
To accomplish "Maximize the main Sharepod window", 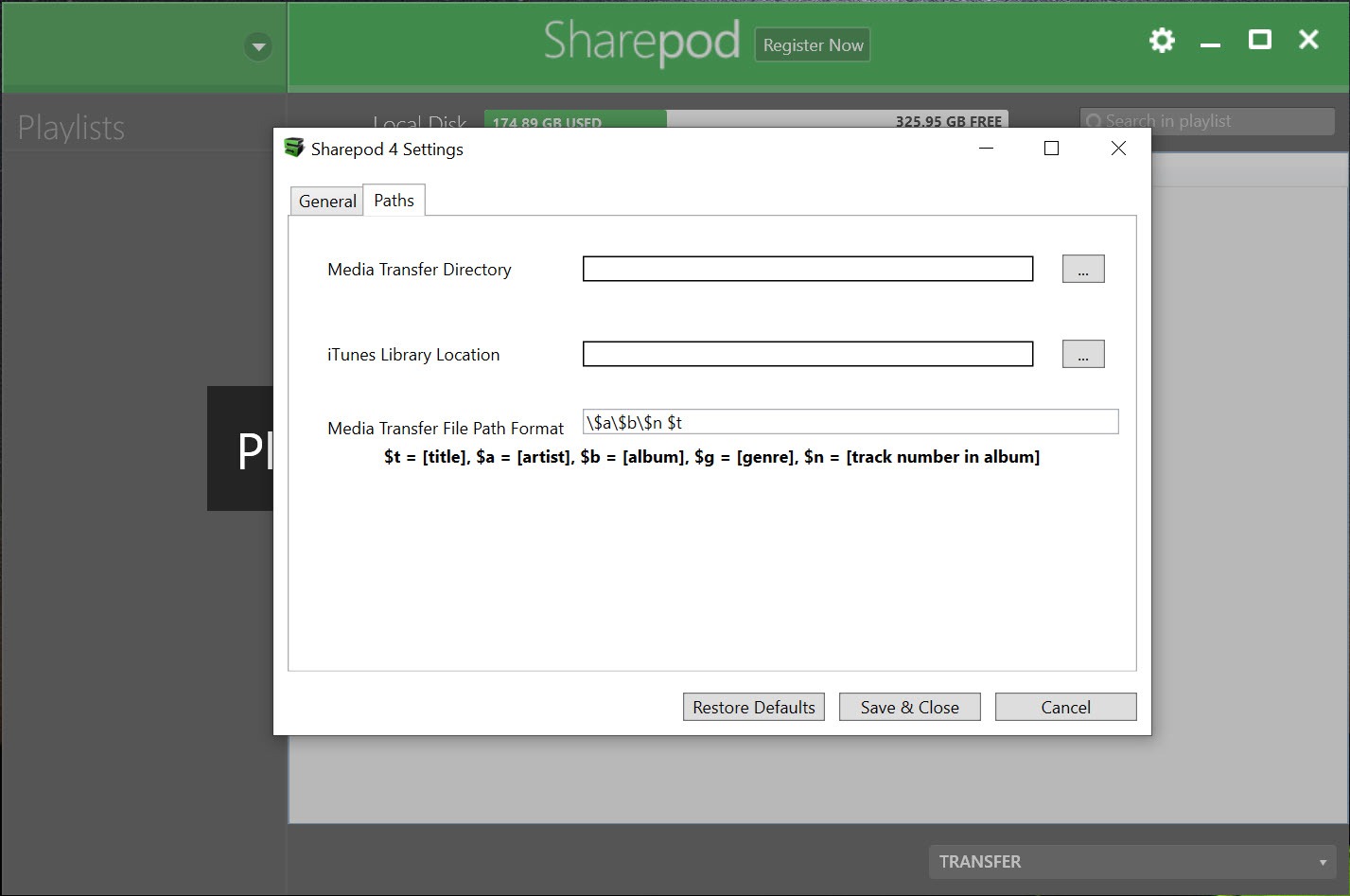I will (x=1259, y=40).
